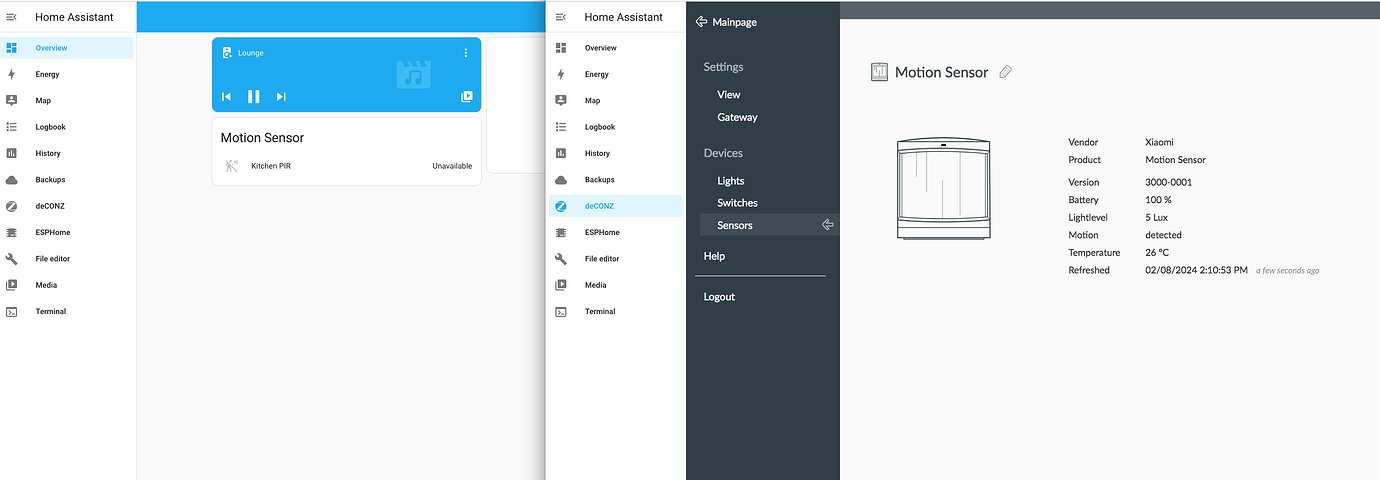
Task: Skip to next track on Lounge player
Action: tap(281, 96)
